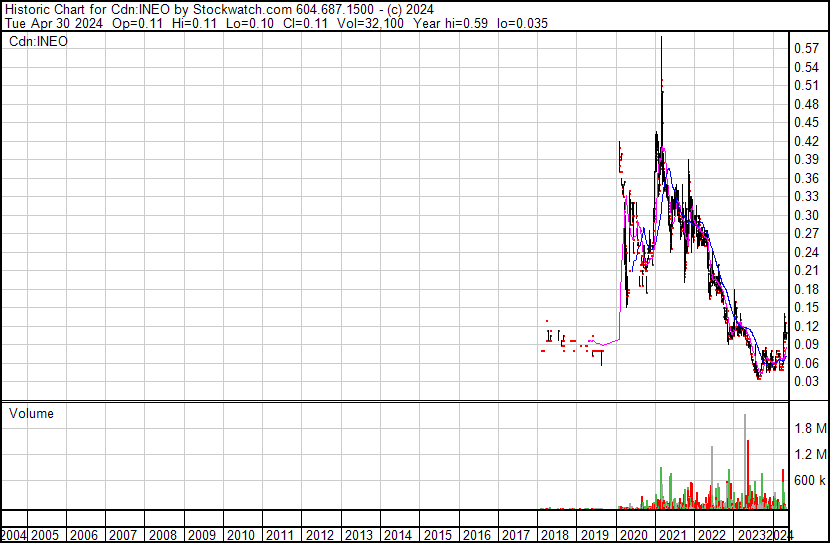Click the 0.48 price axis label
The image size is (830, 543).
point(807,104)
